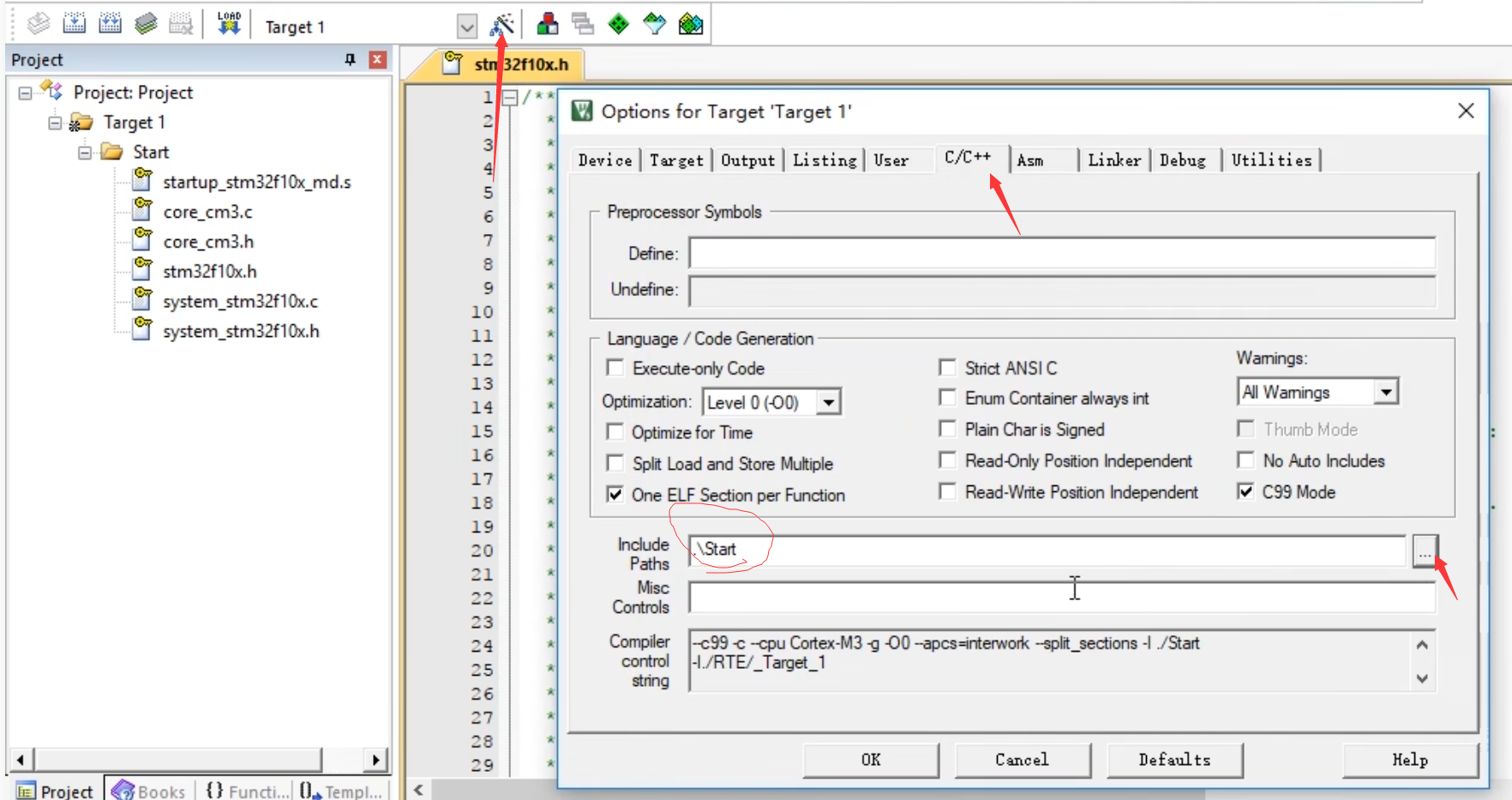The height and width of the screenshot is (800, 1512).
Task: Open Manage Project Items colored blocks icon
Action: [x=548, y=24]
